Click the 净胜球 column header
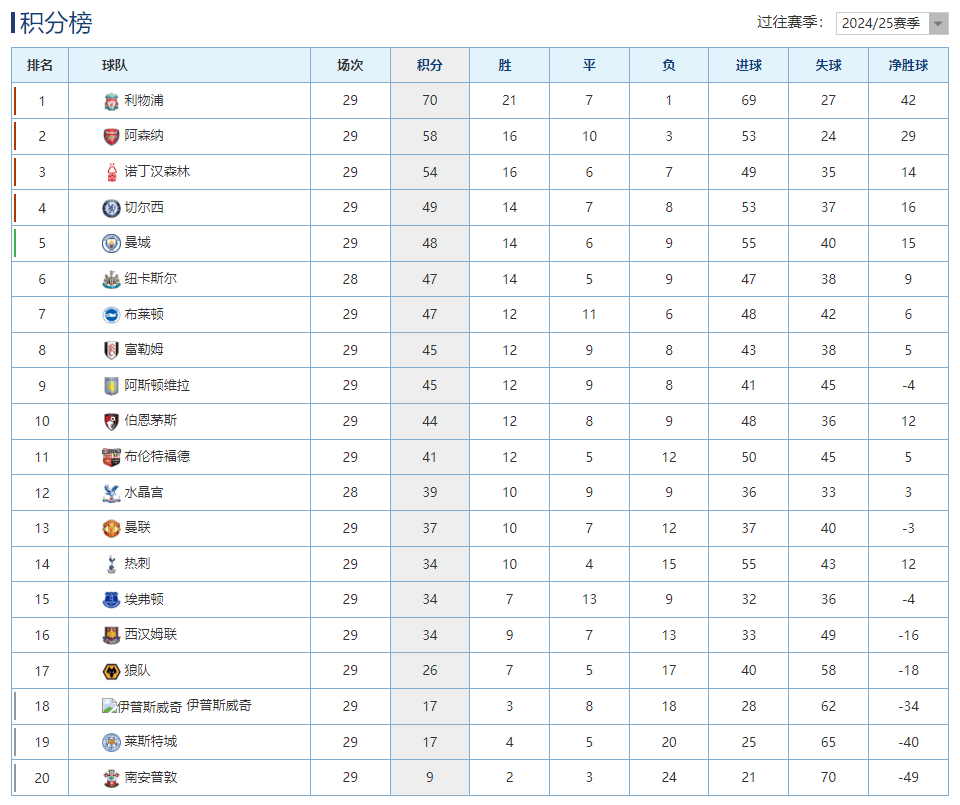960x805 pixels. coord(908,65)
